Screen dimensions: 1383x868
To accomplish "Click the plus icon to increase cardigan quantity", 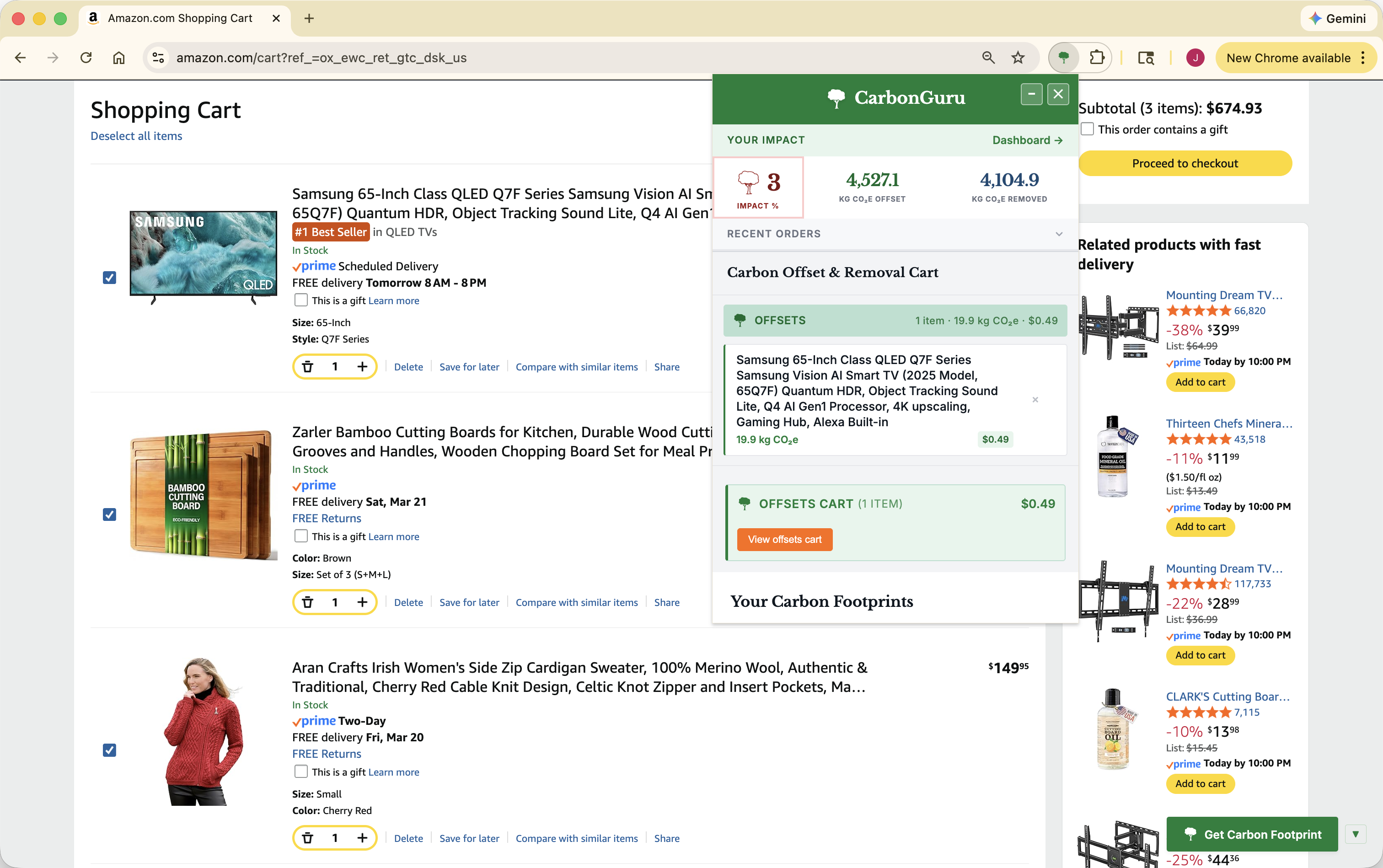I will (363, 837).
